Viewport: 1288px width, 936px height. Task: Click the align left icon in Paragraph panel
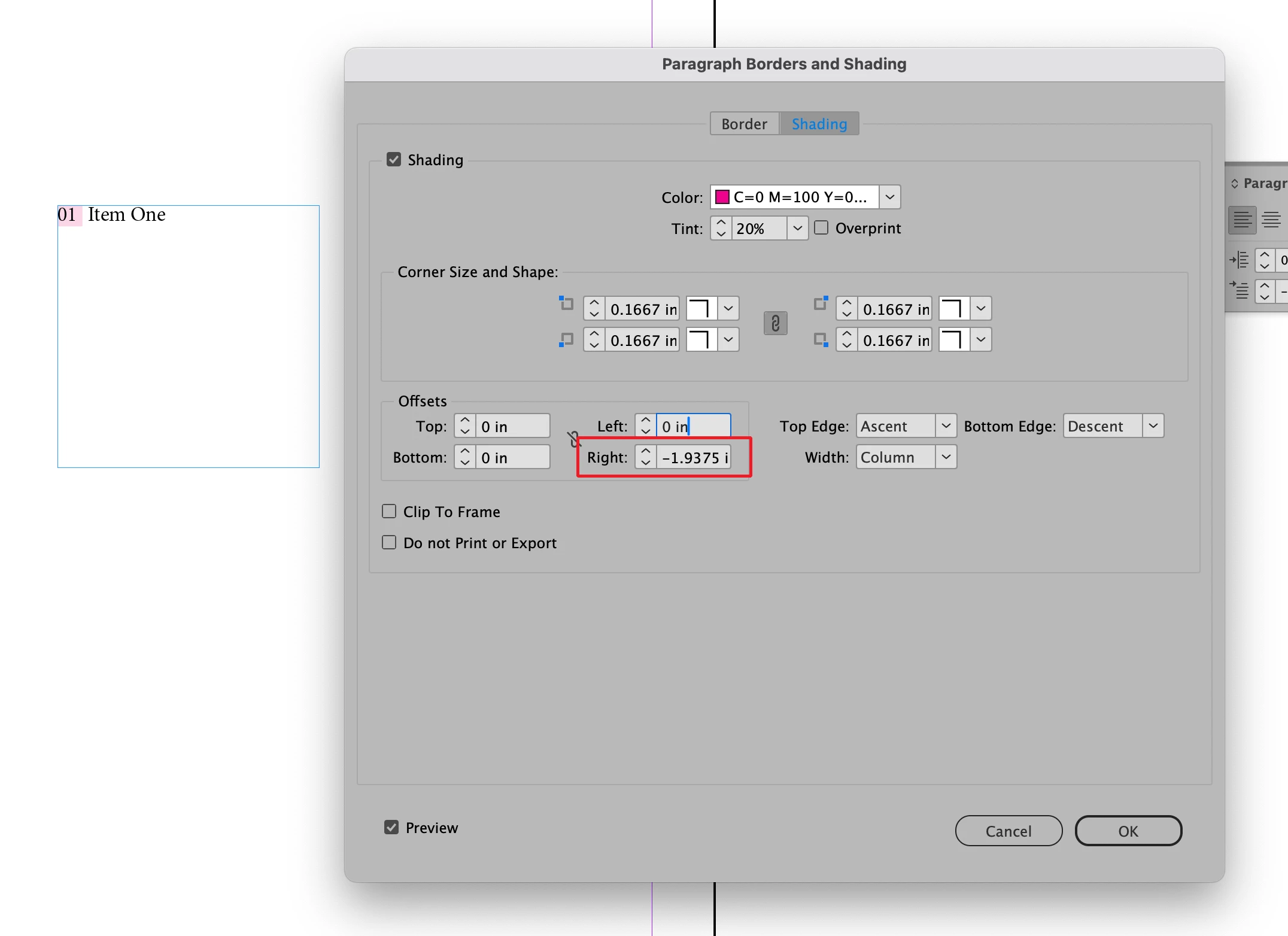(x=1242, y=220)
